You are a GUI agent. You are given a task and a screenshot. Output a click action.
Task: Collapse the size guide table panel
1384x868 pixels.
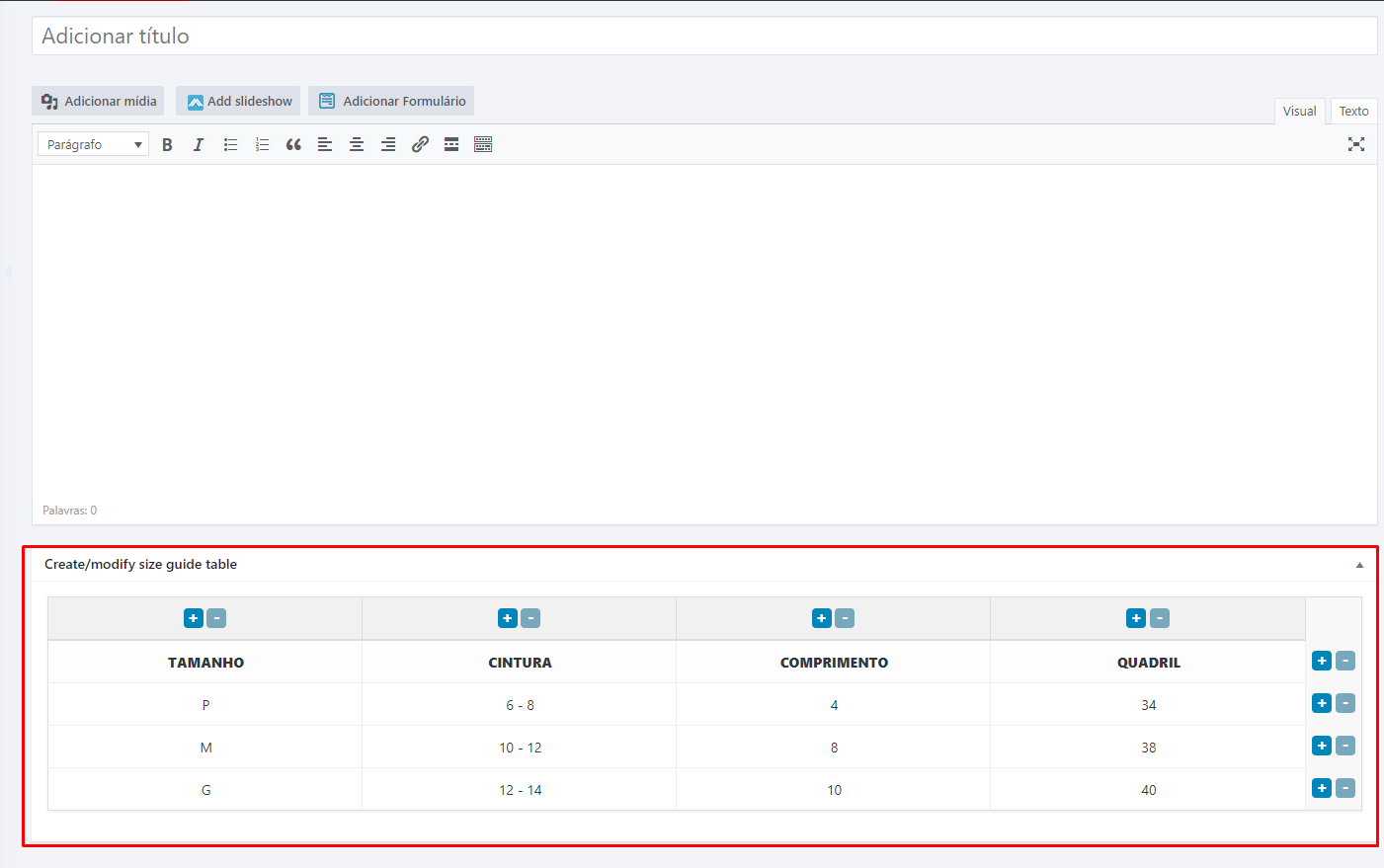pyautogui.click(x=1359, y=565)
